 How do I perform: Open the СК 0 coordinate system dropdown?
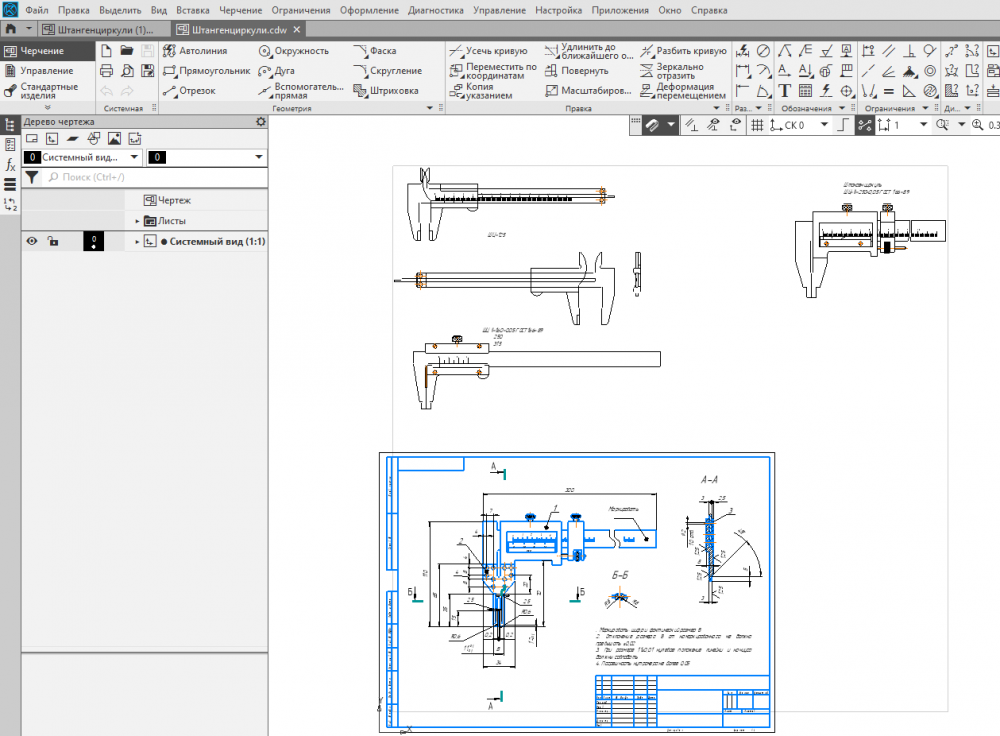[x=824, y=125]
